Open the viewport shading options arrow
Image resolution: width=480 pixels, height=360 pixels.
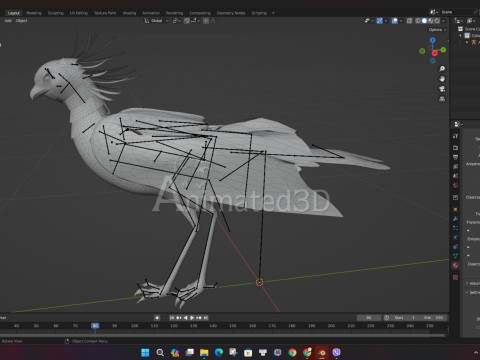pos(444,21)
